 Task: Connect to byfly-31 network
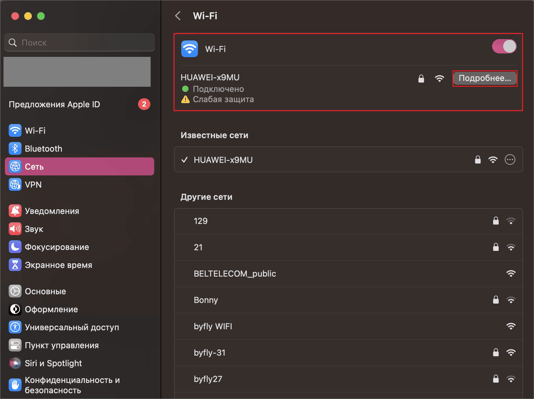coord(348,353)
